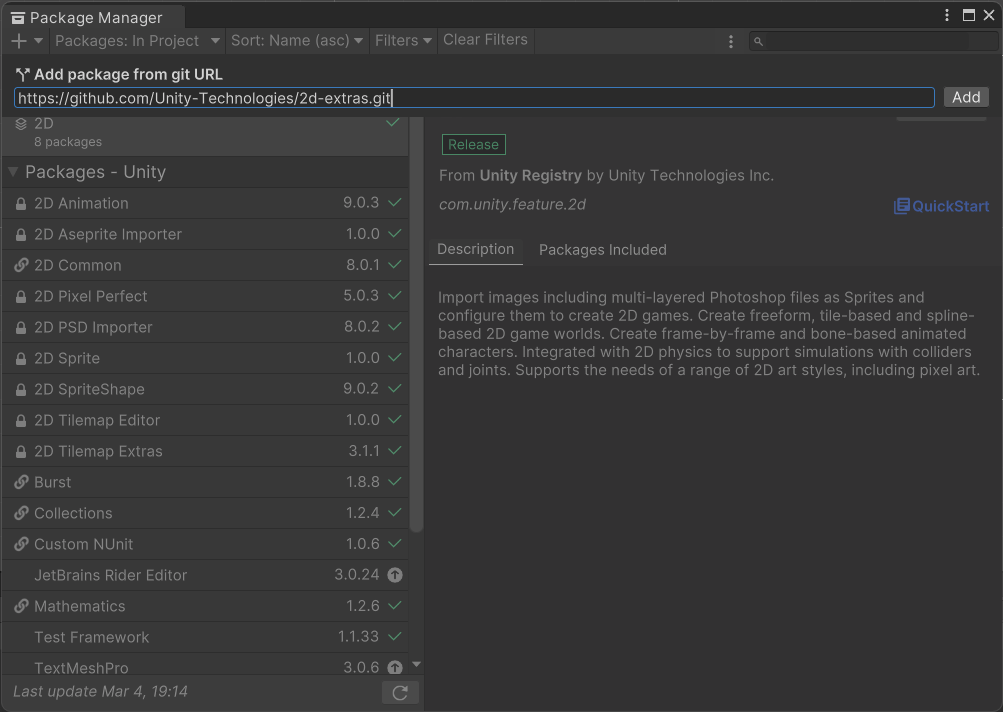Click the lock icon beside 2D Tilemap Extras

coord(21,452)
